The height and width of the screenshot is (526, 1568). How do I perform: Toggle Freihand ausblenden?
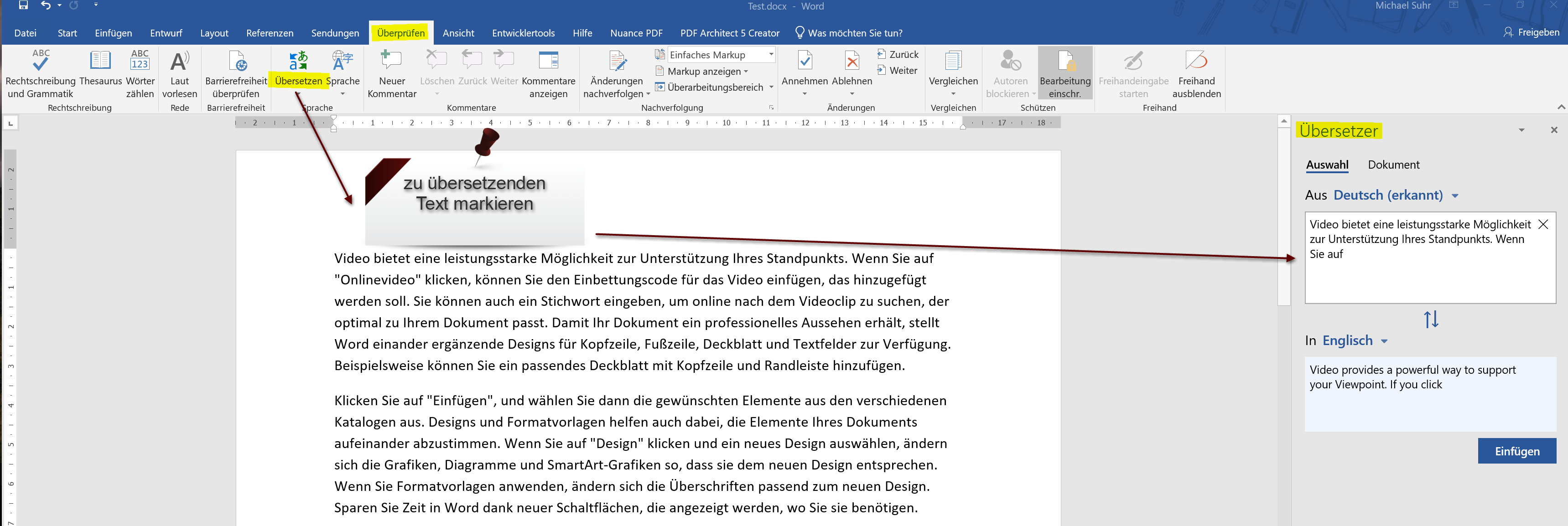(1197, 74)
